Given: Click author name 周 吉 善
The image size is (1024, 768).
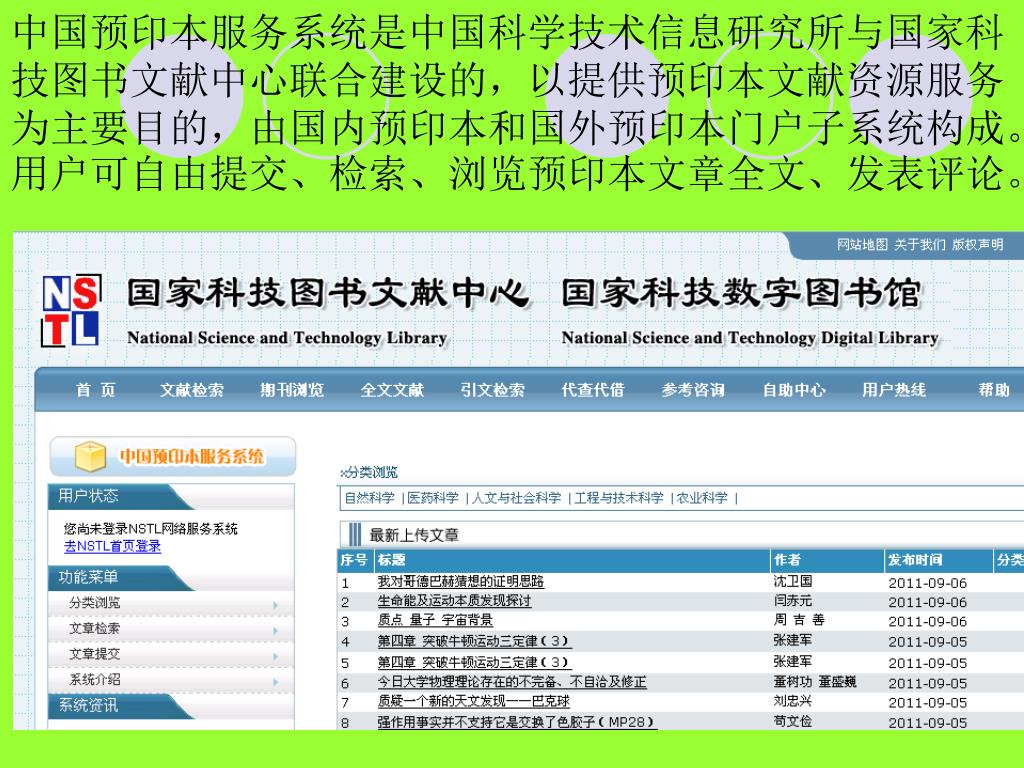Looking at the screenshot, I should coord(799,619).
